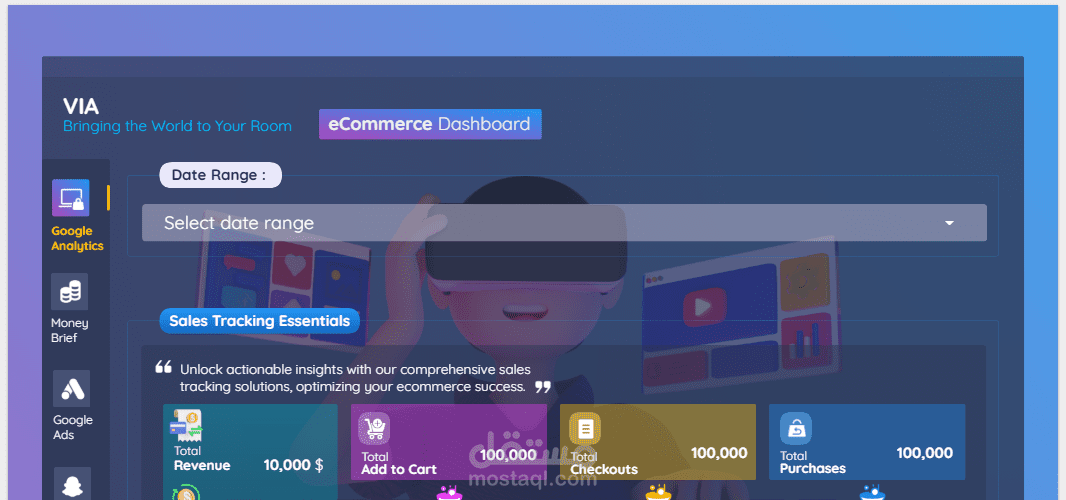Screen dimensions: 1066x500
Task: Open the Snapchat ghost sidebar icon
Action: coord(71,484)
